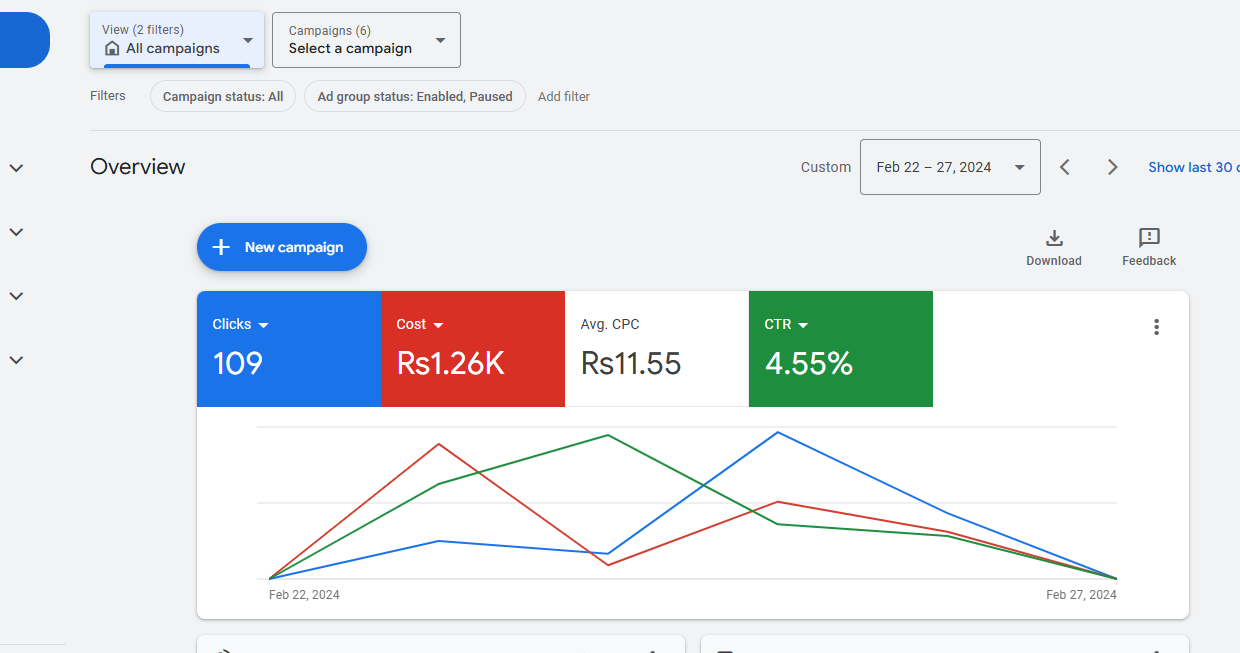This screenshot has width=1240, height=653.
Task: Click home icon in View selector
Action: click(x=112, y=48)
